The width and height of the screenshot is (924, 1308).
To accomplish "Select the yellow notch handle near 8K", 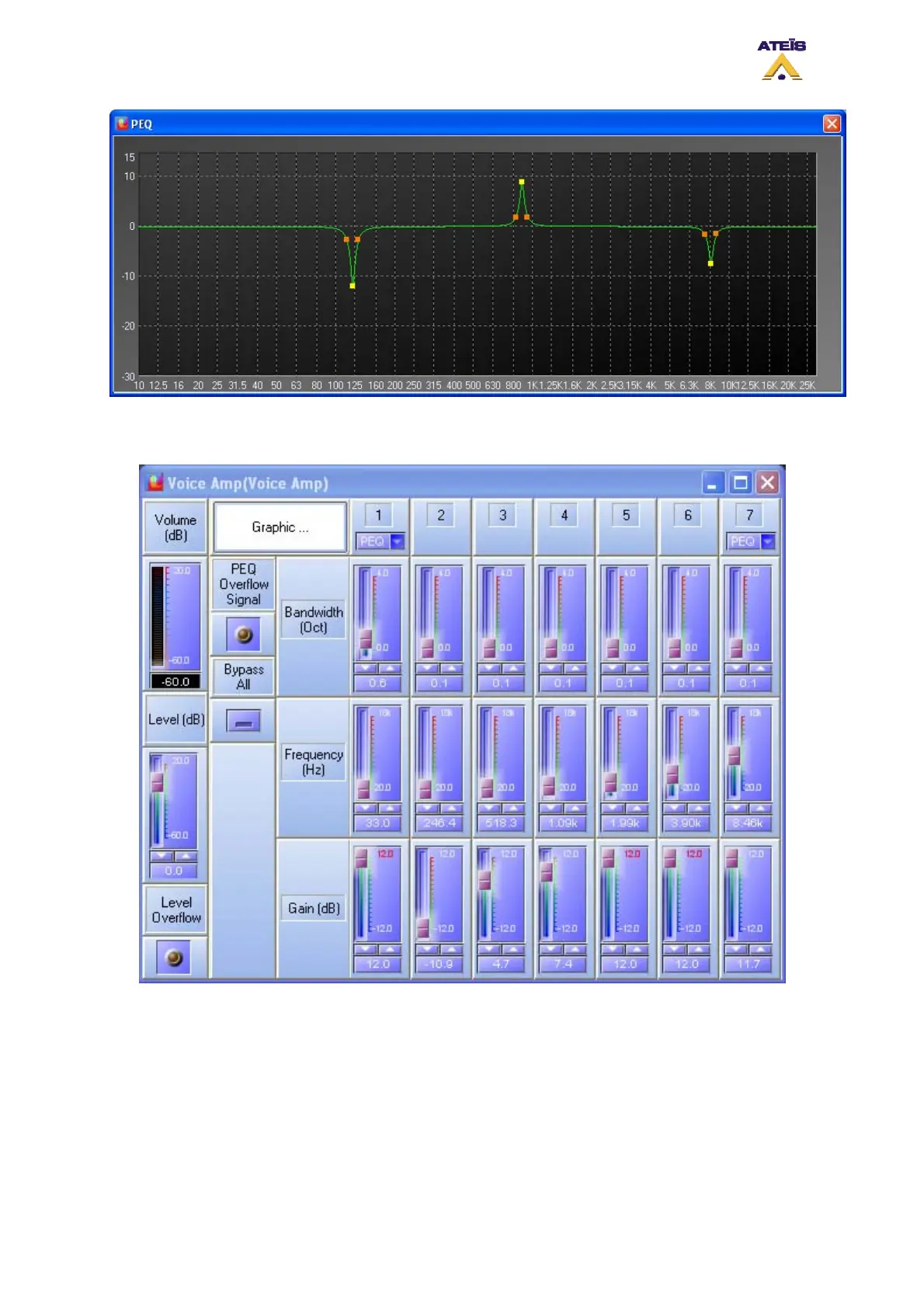I will click(x=710, y=263).
